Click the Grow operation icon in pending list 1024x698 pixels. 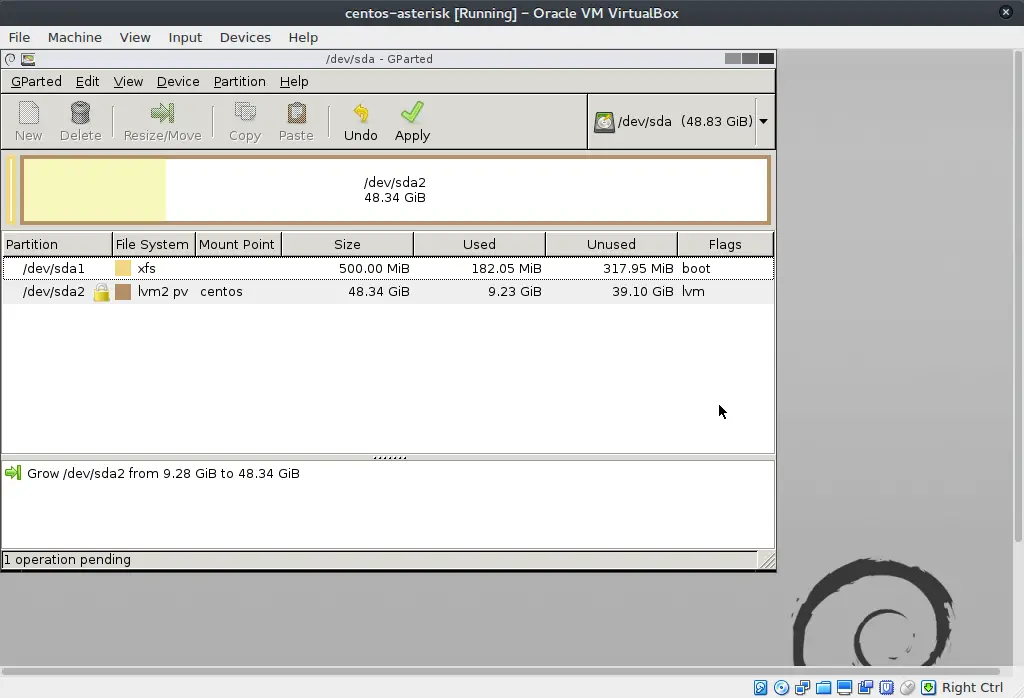[x=13, y=473]
